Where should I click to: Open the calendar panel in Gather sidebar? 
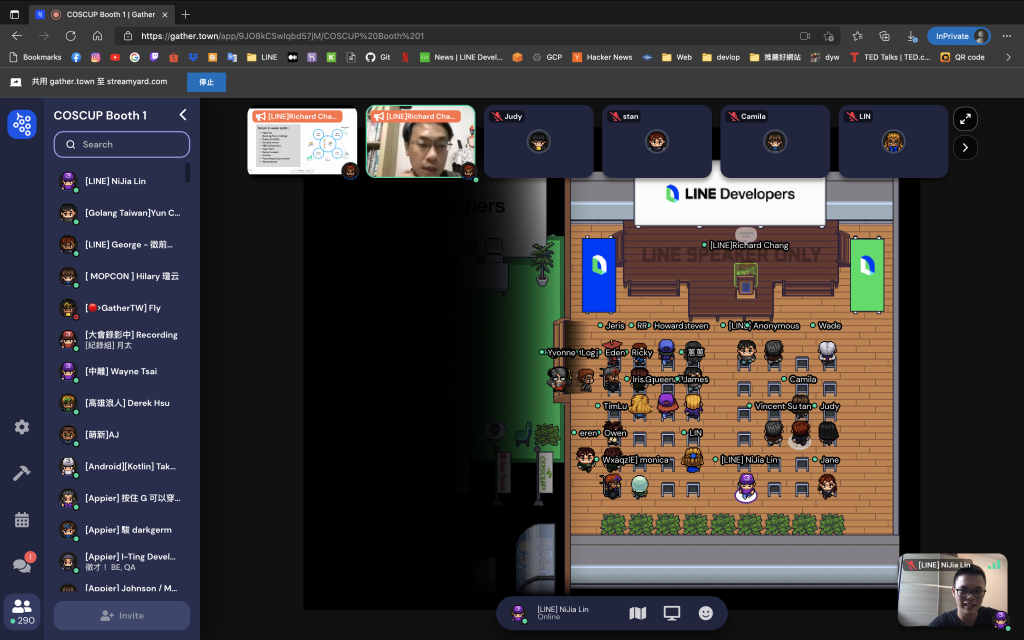click(22, 520)
